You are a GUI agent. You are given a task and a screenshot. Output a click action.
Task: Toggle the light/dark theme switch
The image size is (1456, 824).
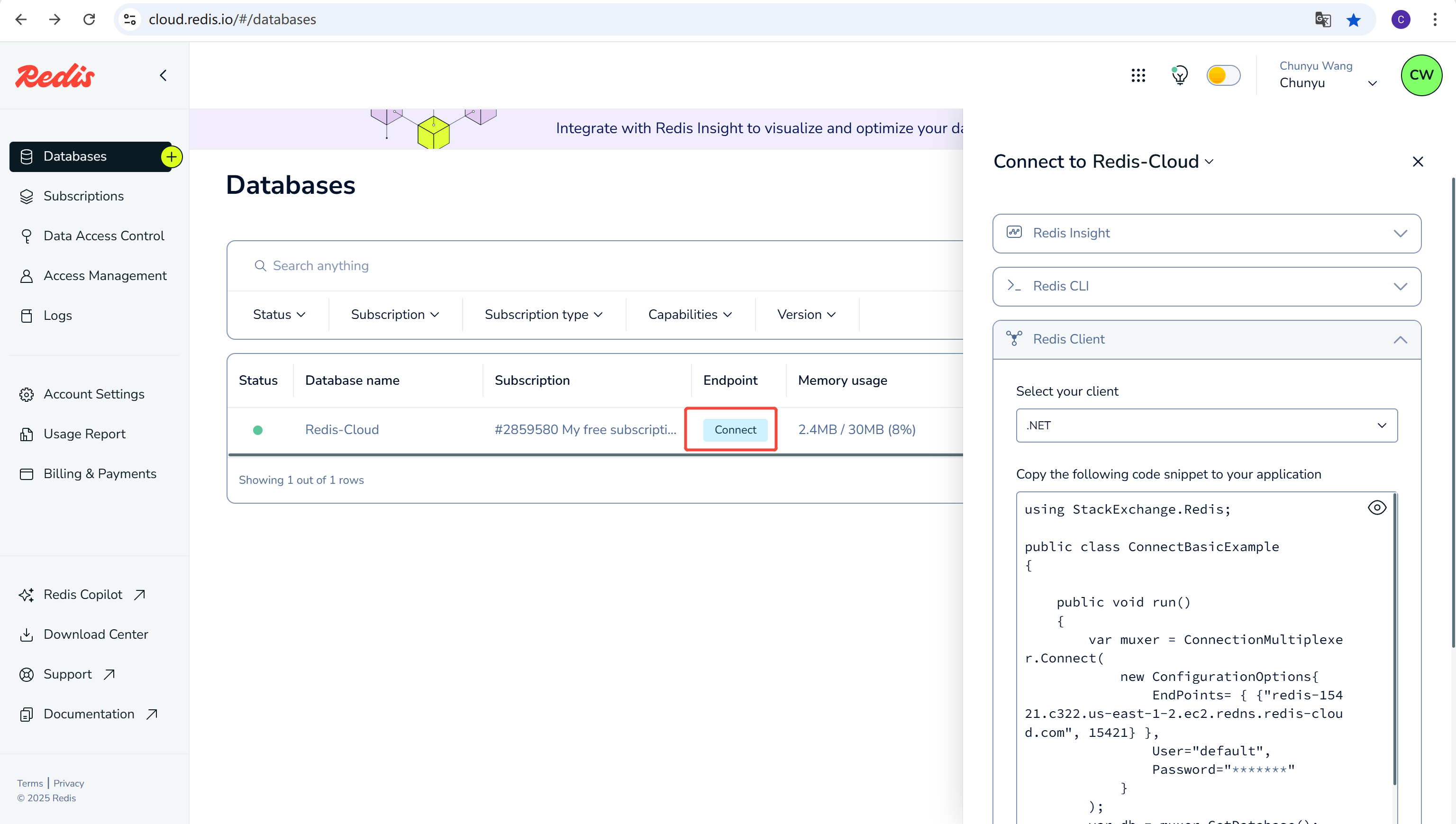click(1223, 75)
